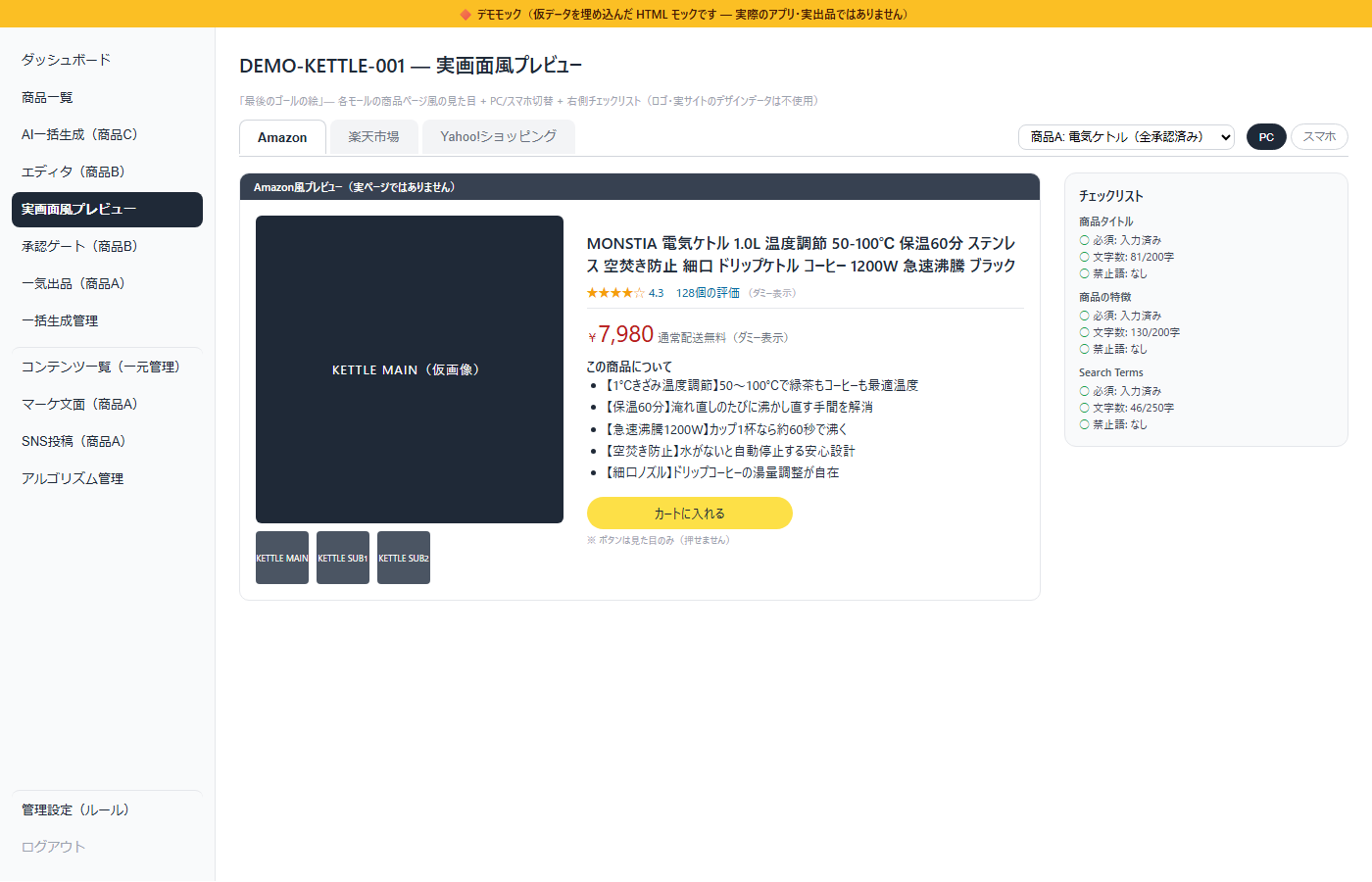
Task: Click 商品タイトル 必須: 入力済み status circle
Action: click(1085, 240)
